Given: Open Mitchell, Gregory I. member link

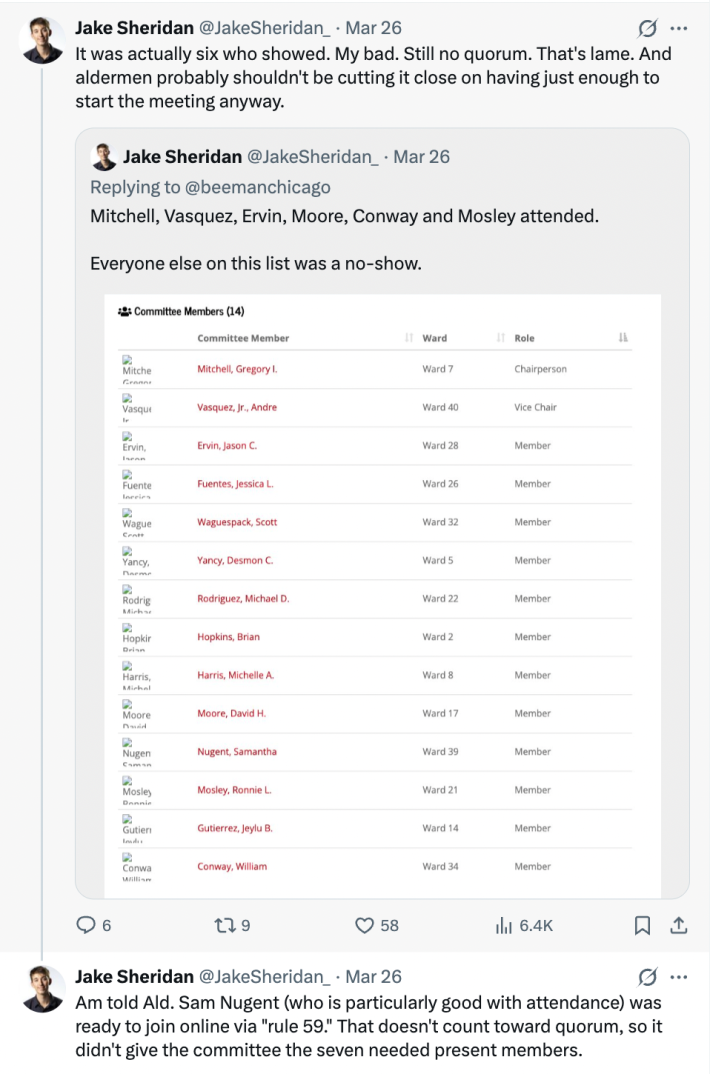Looking at the screenshot, I should click(237, 369).
